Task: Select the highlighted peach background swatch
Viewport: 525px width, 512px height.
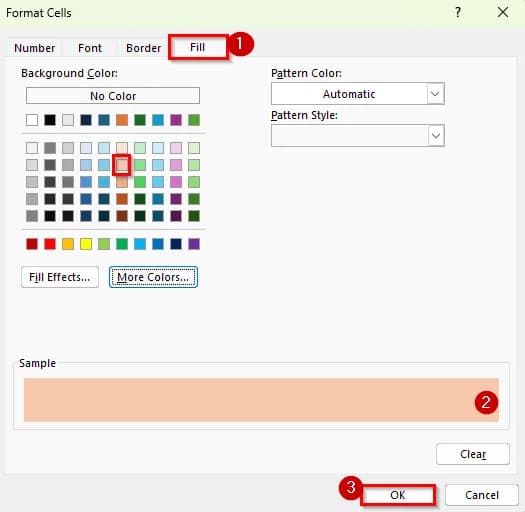Action: pyautogui.click(x=122, y=165)
